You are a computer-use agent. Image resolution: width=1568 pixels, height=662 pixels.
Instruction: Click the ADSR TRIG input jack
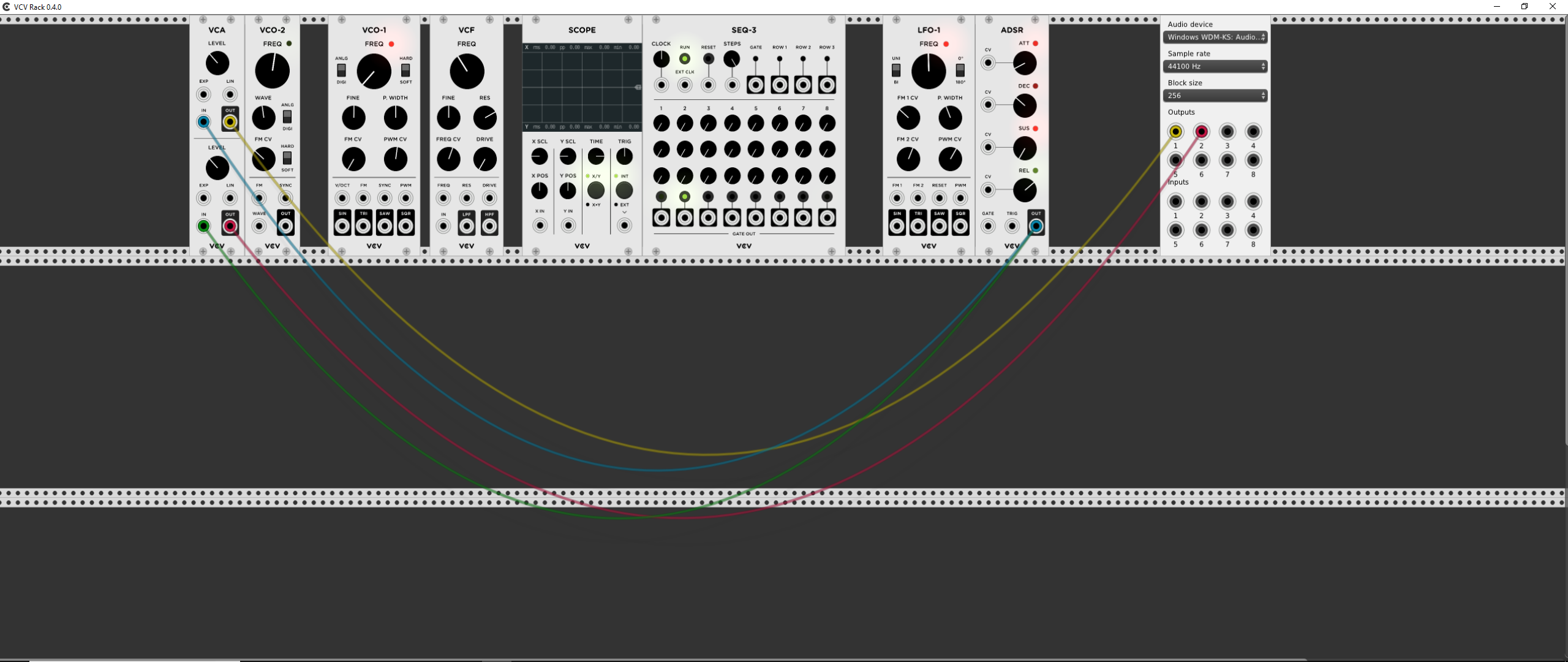[1012, 226]
